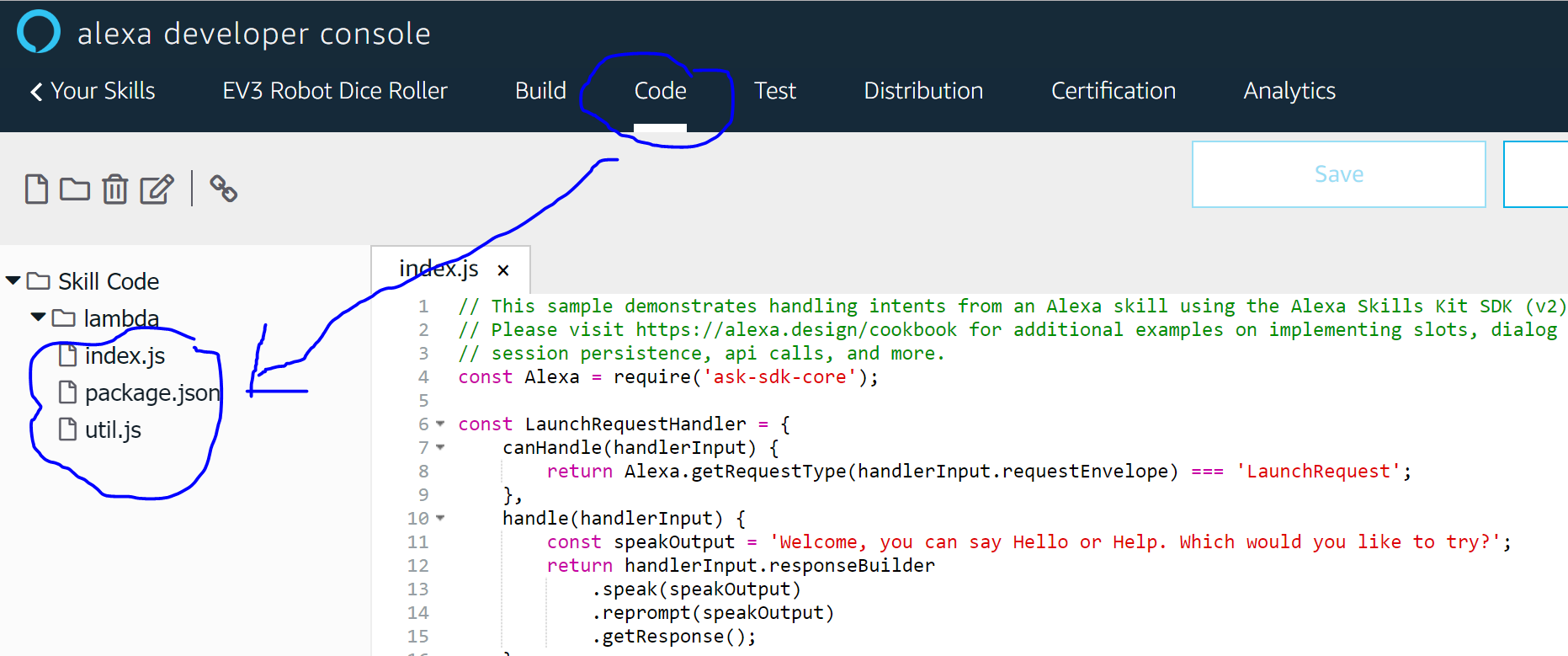Click the file icon beside util.js
This screenshot has height=656, width=1568.
(x=68, y=429)
